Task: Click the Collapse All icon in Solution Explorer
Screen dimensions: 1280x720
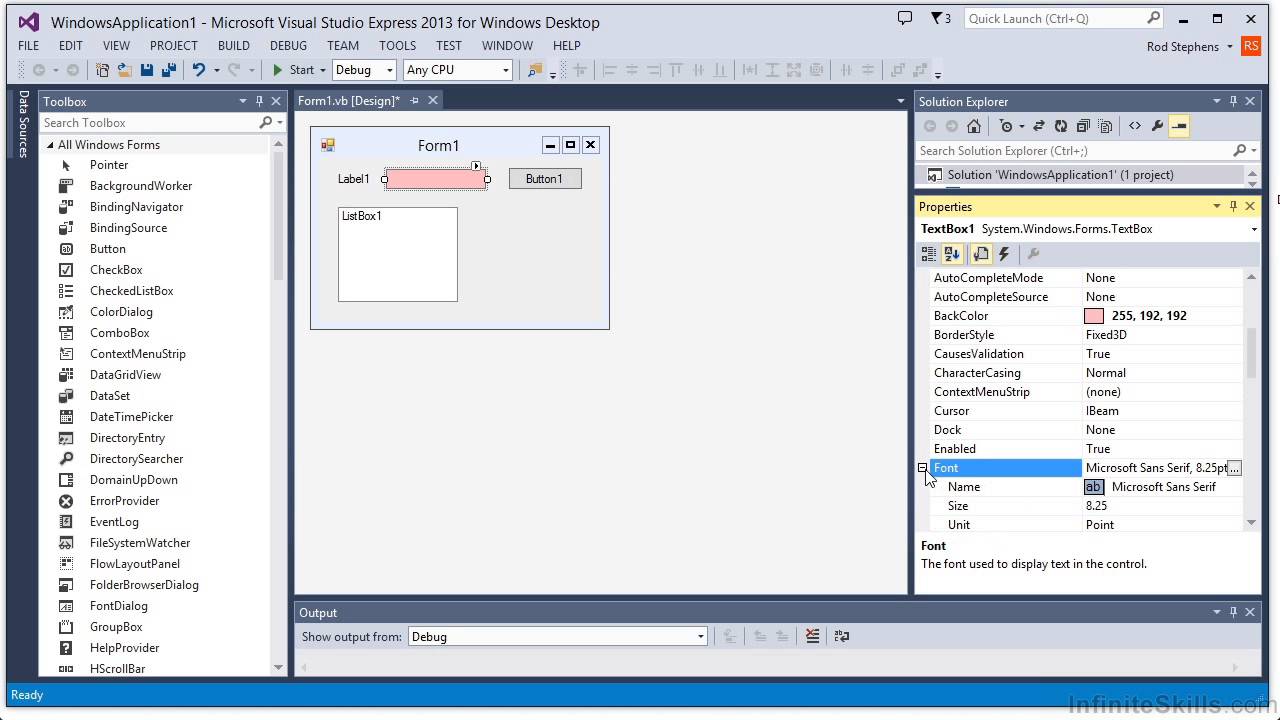Action: pos(1083,126)
